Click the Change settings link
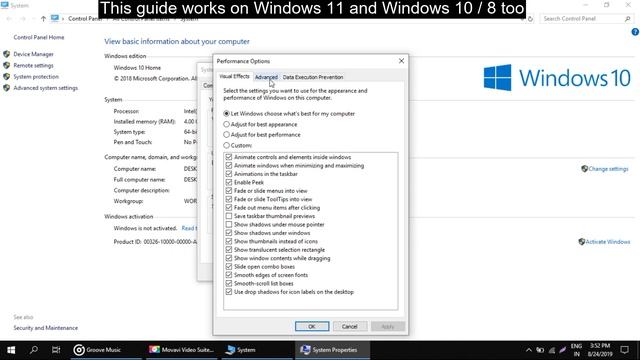This screenshot has width=640, height=360. 608,169
